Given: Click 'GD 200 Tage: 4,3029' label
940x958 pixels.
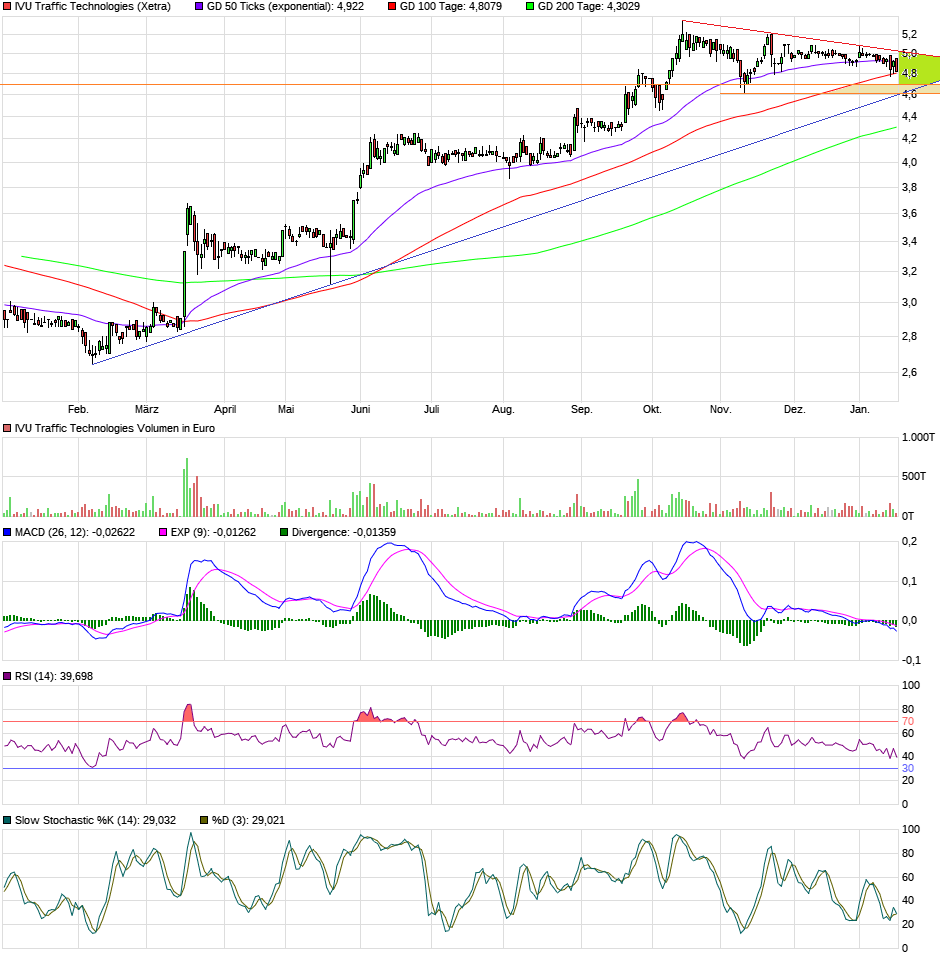Looking at the screenshot, I should pyautogui.click(x=589, y=7).
